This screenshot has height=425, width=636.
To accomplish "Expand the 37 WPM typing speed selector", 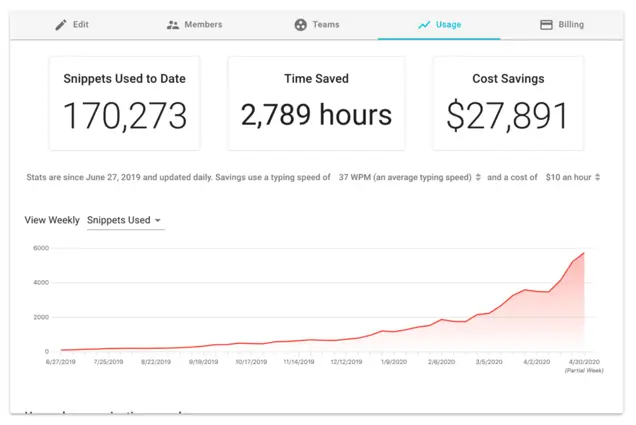I will click(x=404, y=177).
